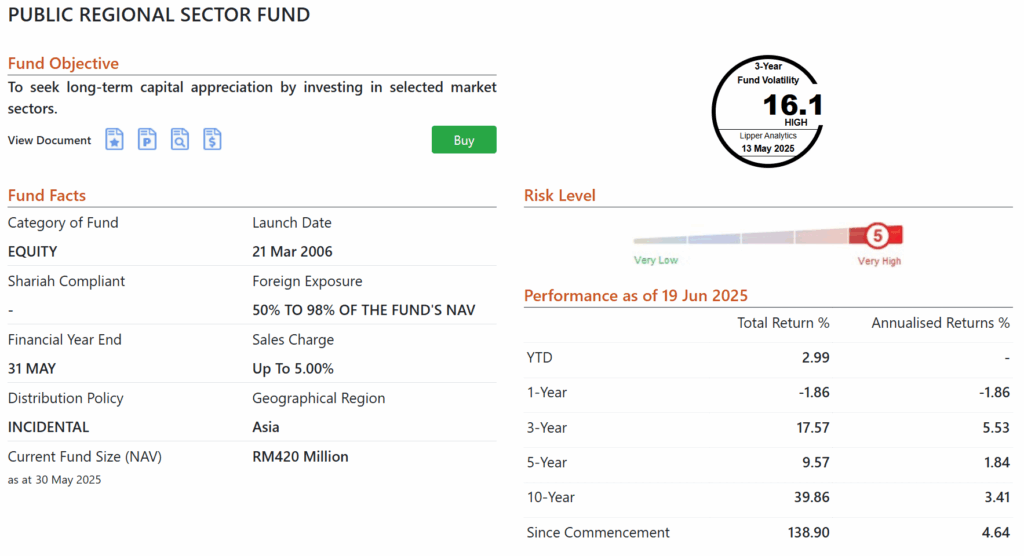Click the Very Low risk label

(x=656, y=261)
